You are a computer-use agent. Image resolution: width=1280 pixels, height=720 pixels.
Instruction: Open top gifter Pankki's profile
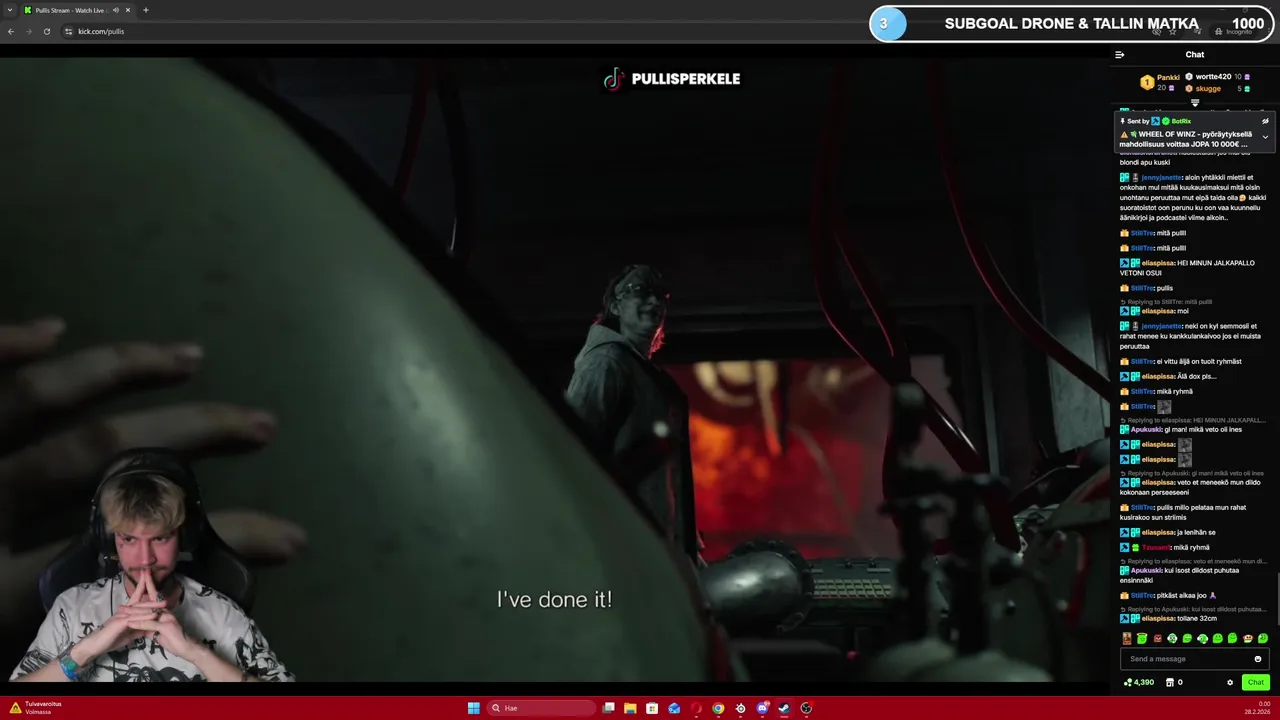1168,77
